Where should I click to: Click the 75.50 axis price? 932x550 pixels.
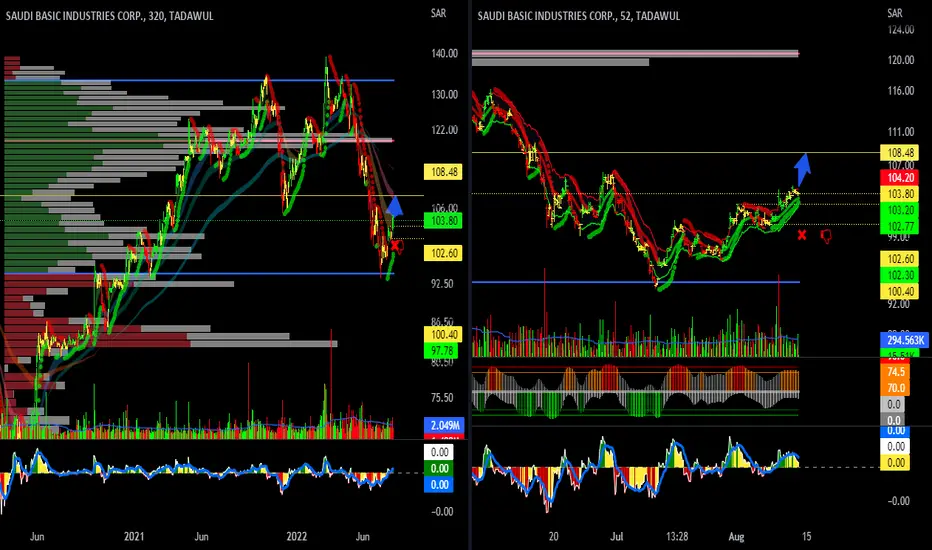coord(442,397)
